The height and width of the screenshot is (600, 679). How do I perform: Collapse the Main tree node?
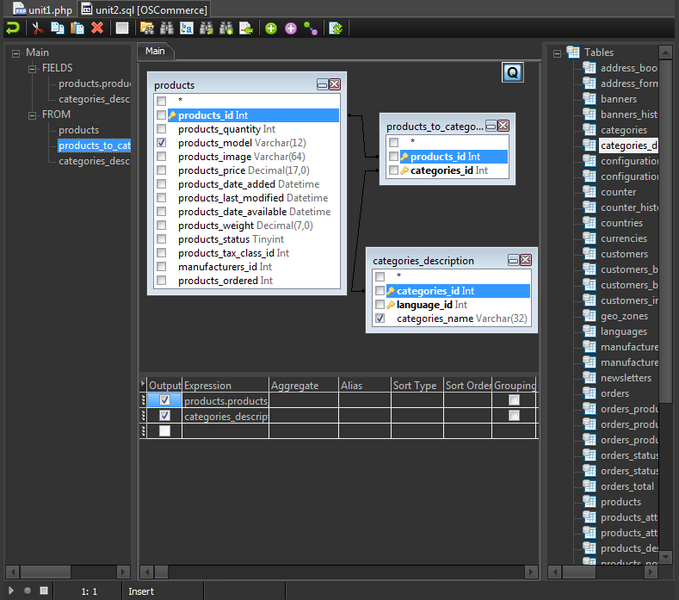(16, 54)
